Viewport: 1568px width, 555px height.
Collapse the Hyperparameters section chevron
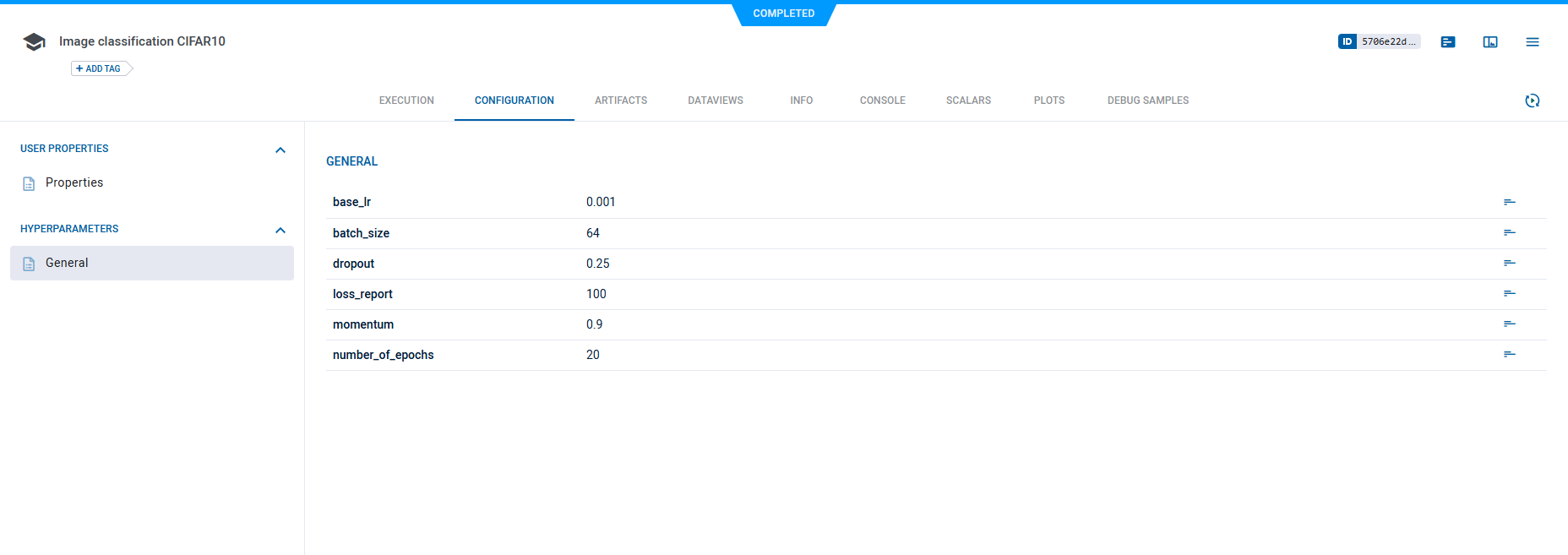tap(280, 230)
